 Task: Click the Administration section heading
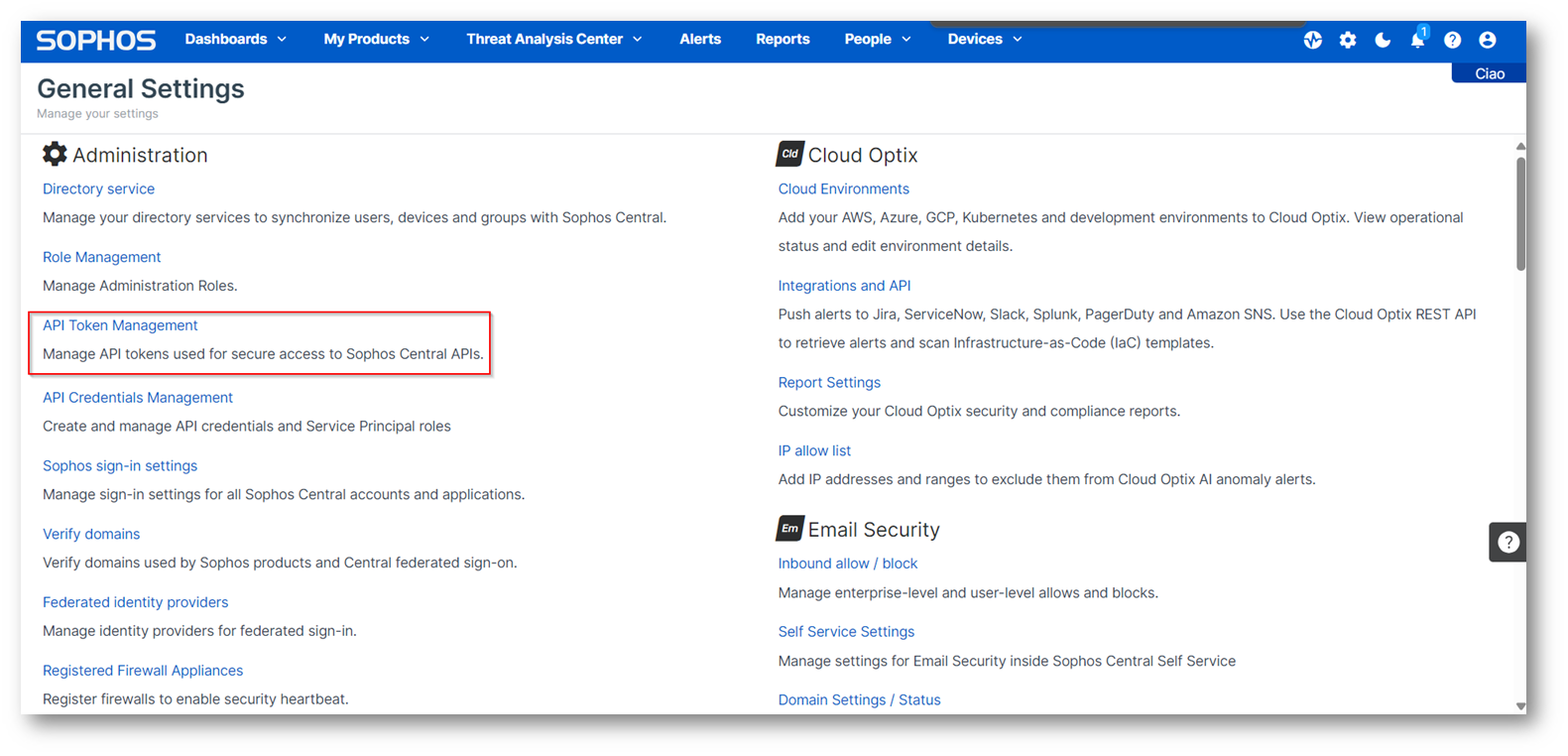click(140, 155)
